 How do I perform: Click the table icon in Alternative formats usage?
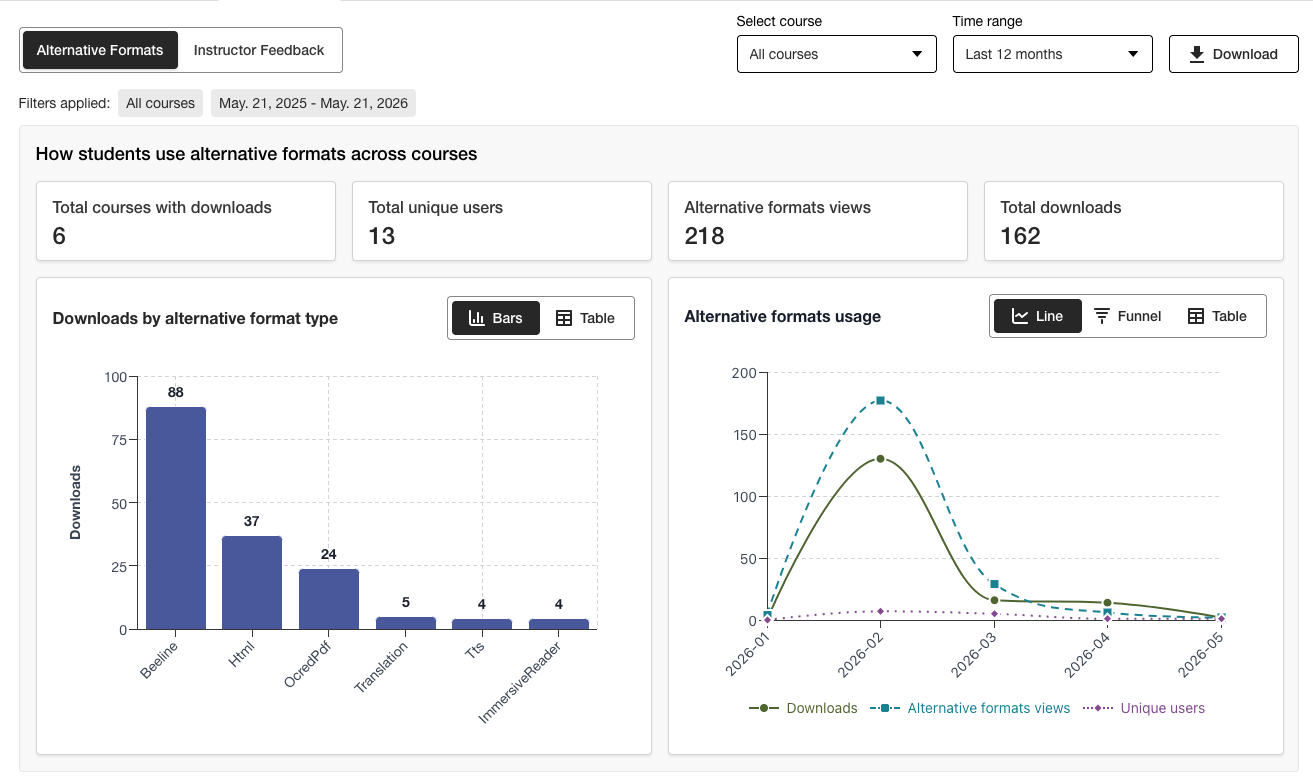coord(1196,316)
